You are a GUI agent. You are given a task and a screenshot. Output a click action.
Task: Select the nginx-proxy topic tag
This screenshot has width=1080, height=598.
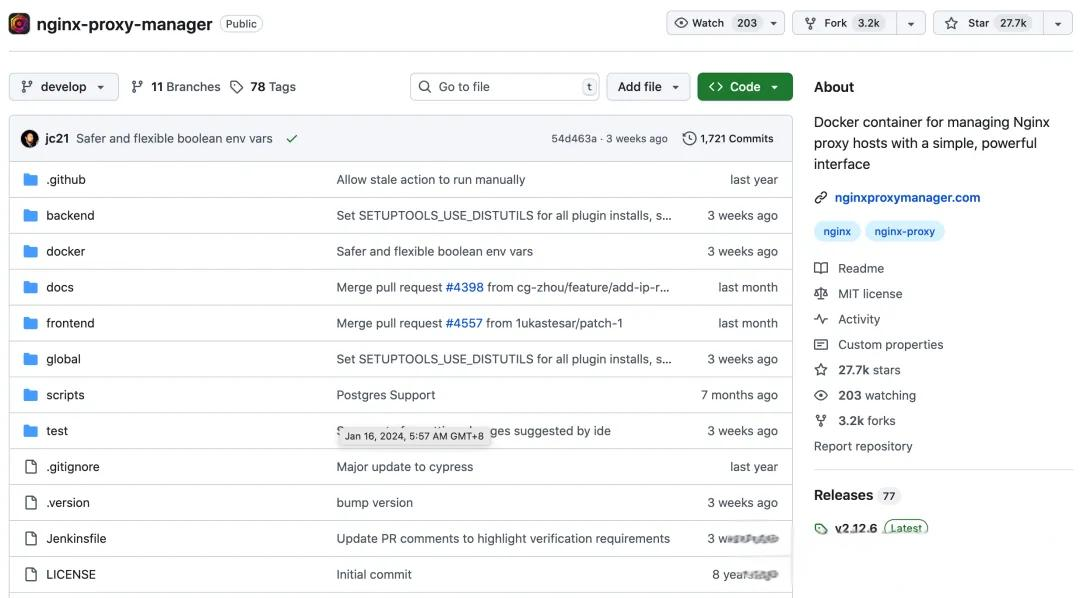coord(904,231)
